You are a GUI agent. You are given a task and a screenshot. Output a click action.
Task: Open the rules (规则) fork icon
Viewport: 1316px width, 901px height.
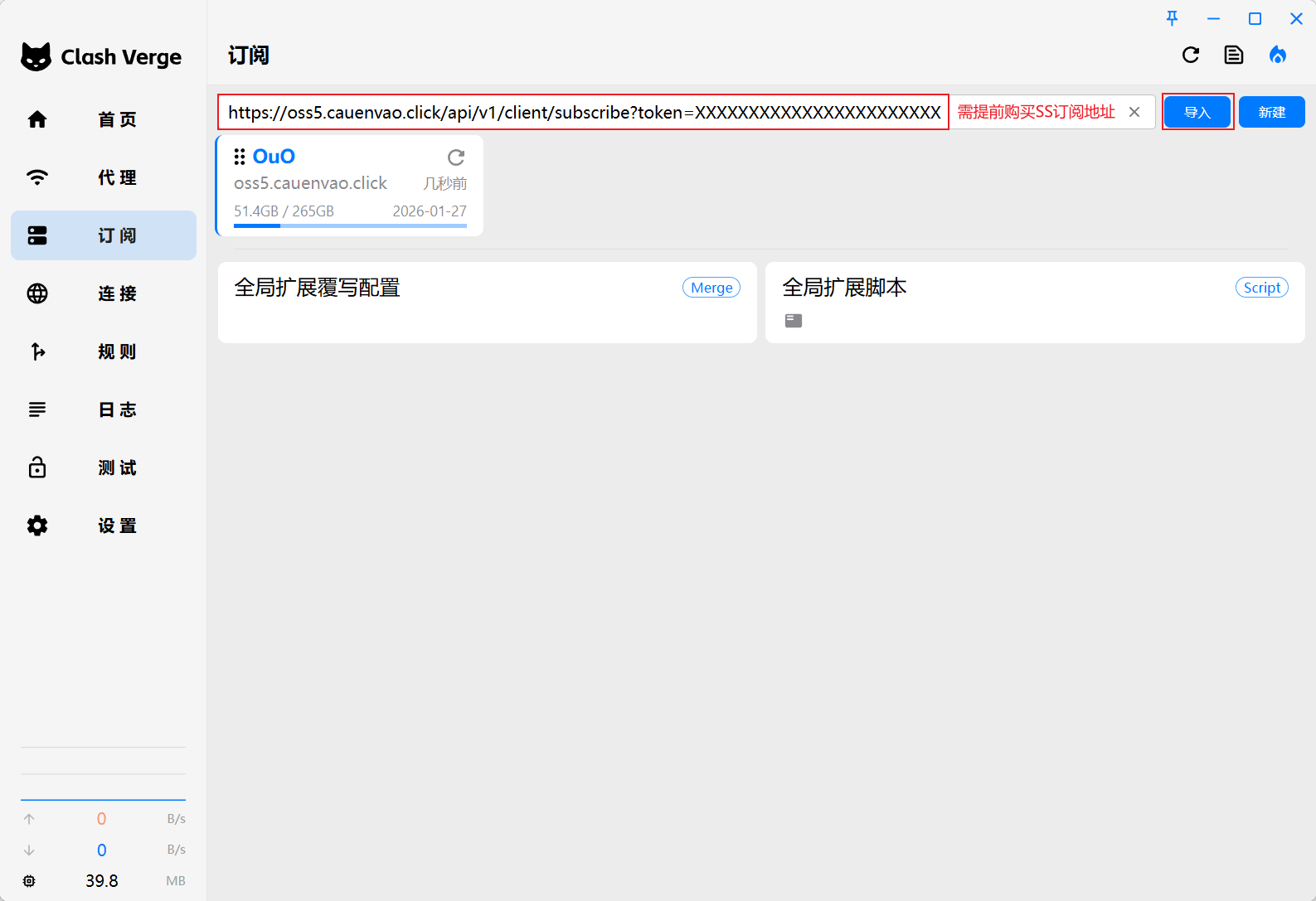pyautogui.click(x=37, y=351)
